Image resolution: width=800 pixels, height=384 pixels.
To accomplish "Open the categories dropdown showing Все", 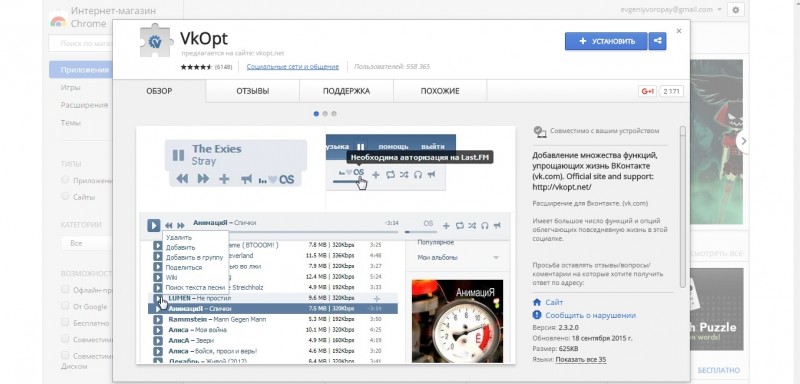I will (x=87, y=243).
